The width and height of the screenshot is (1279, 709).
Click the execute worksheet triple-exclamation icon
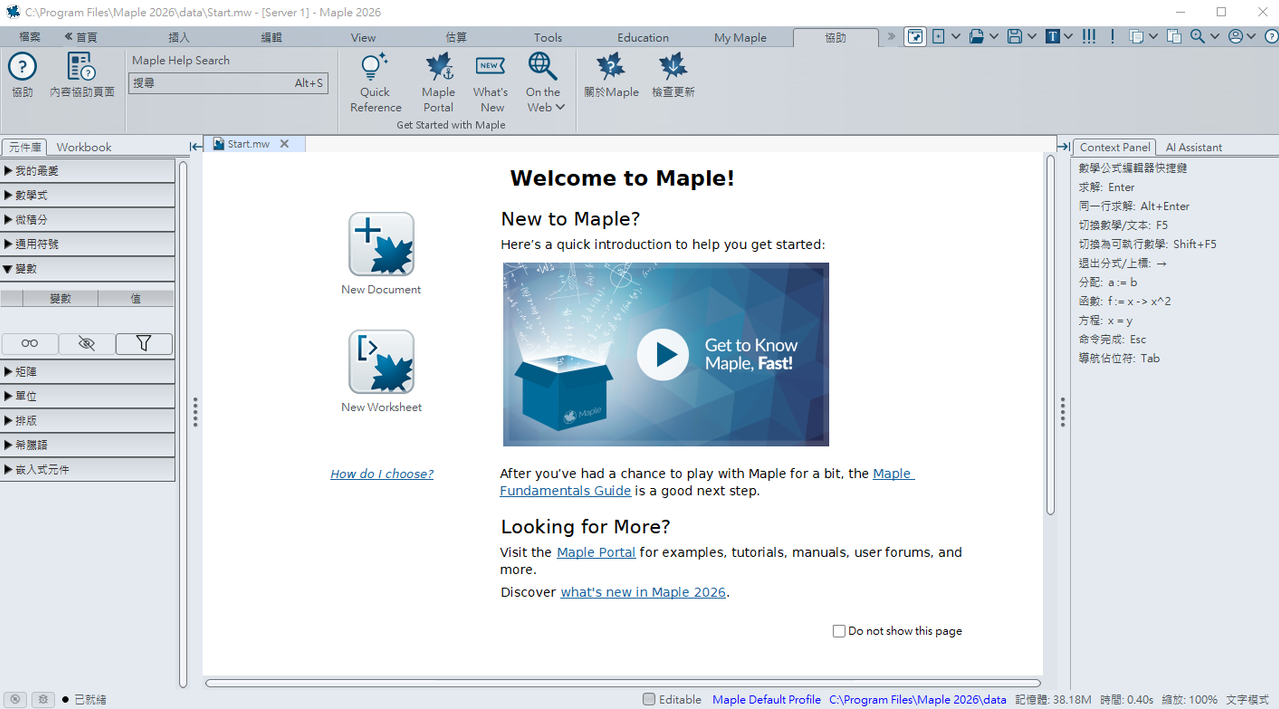(1089, 37)
